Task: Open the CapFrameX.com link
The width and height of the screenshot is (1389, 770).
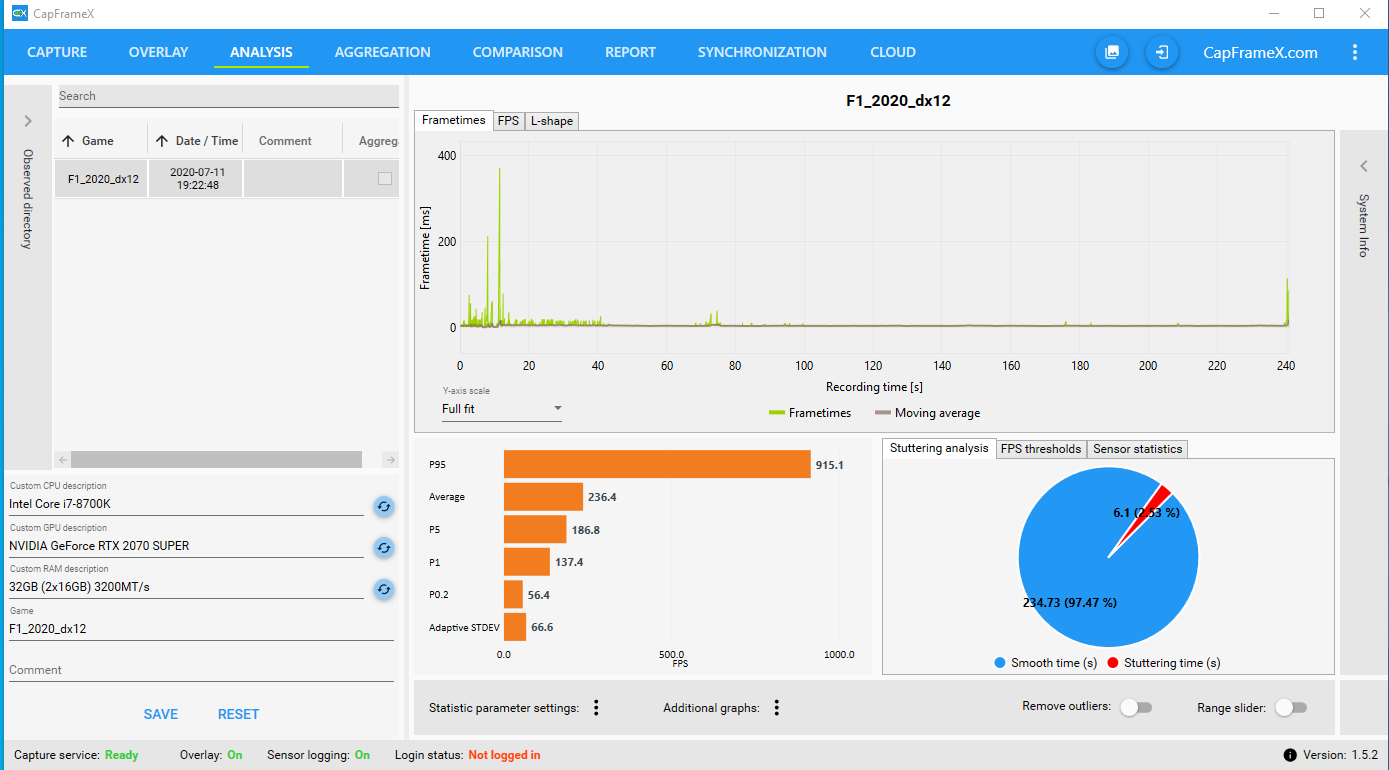Action: (1260, 52)
